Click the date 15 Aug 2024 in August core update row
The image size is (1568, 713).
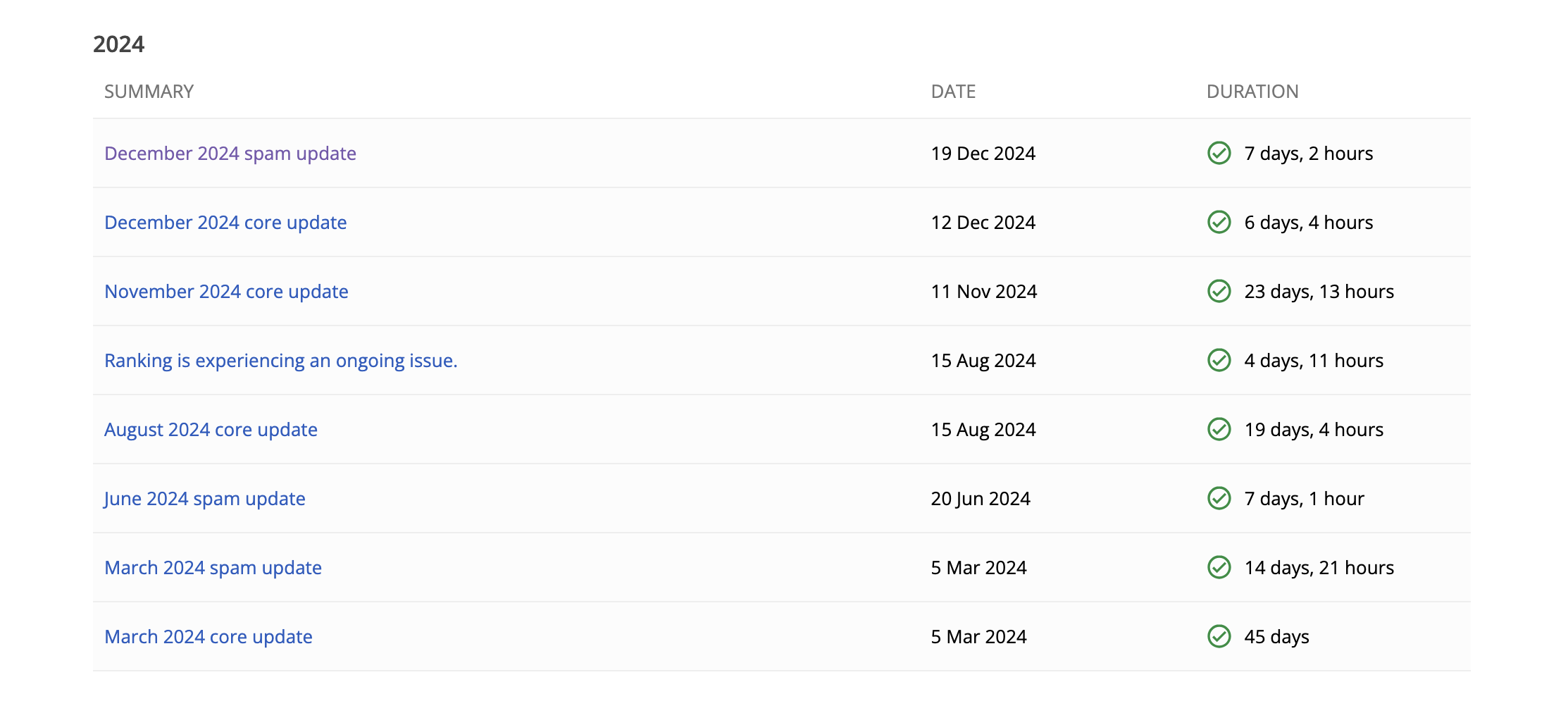(x=983, y=430)
